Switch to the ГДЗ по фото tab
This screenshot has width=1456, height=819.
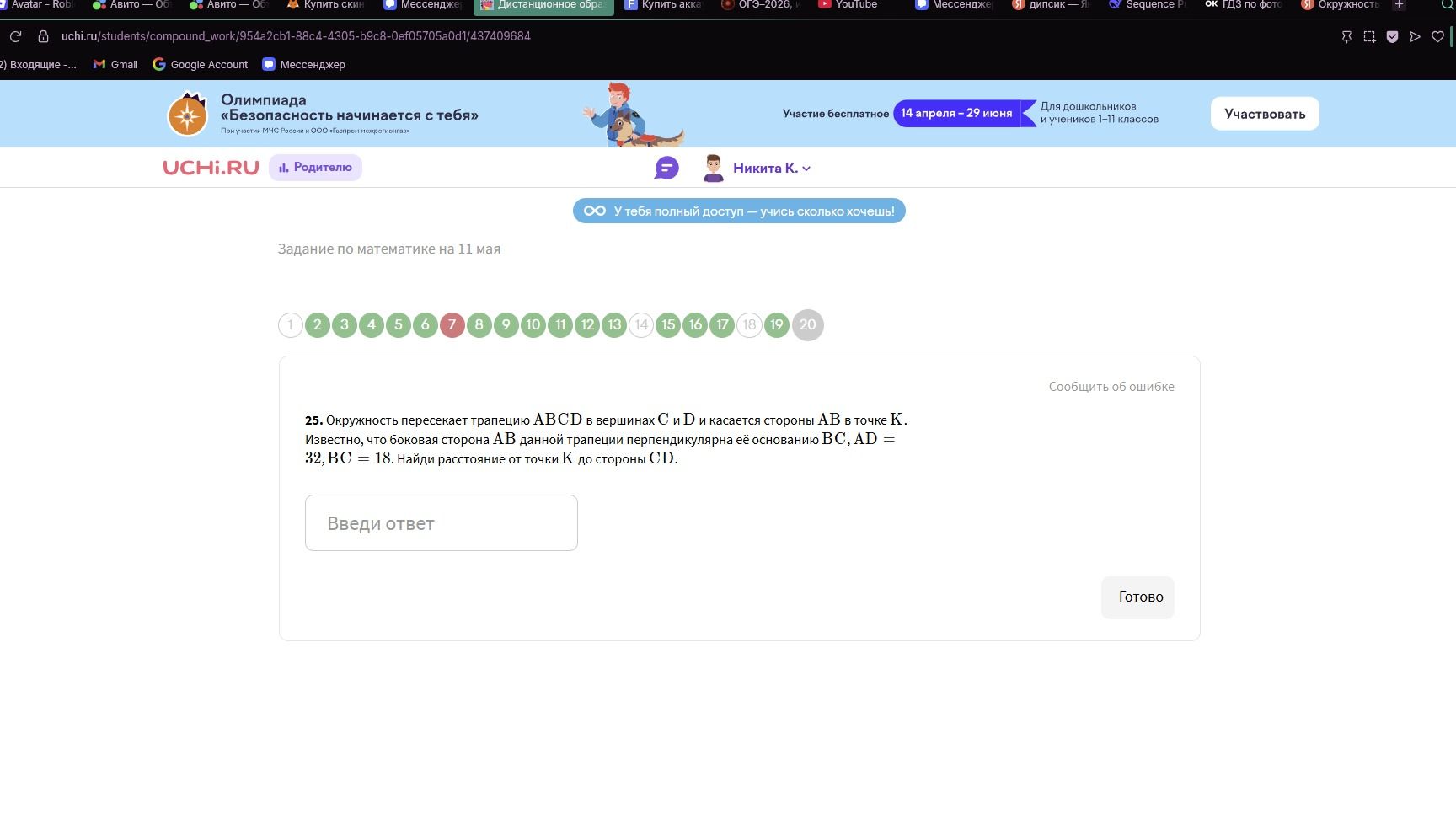(1245, 5)
